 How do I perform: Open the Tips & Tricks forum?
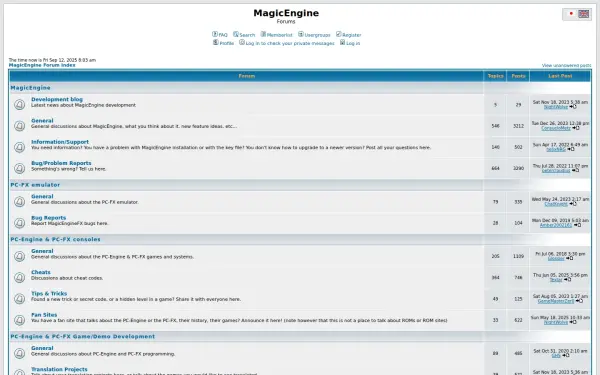click(x=49, y=293)
